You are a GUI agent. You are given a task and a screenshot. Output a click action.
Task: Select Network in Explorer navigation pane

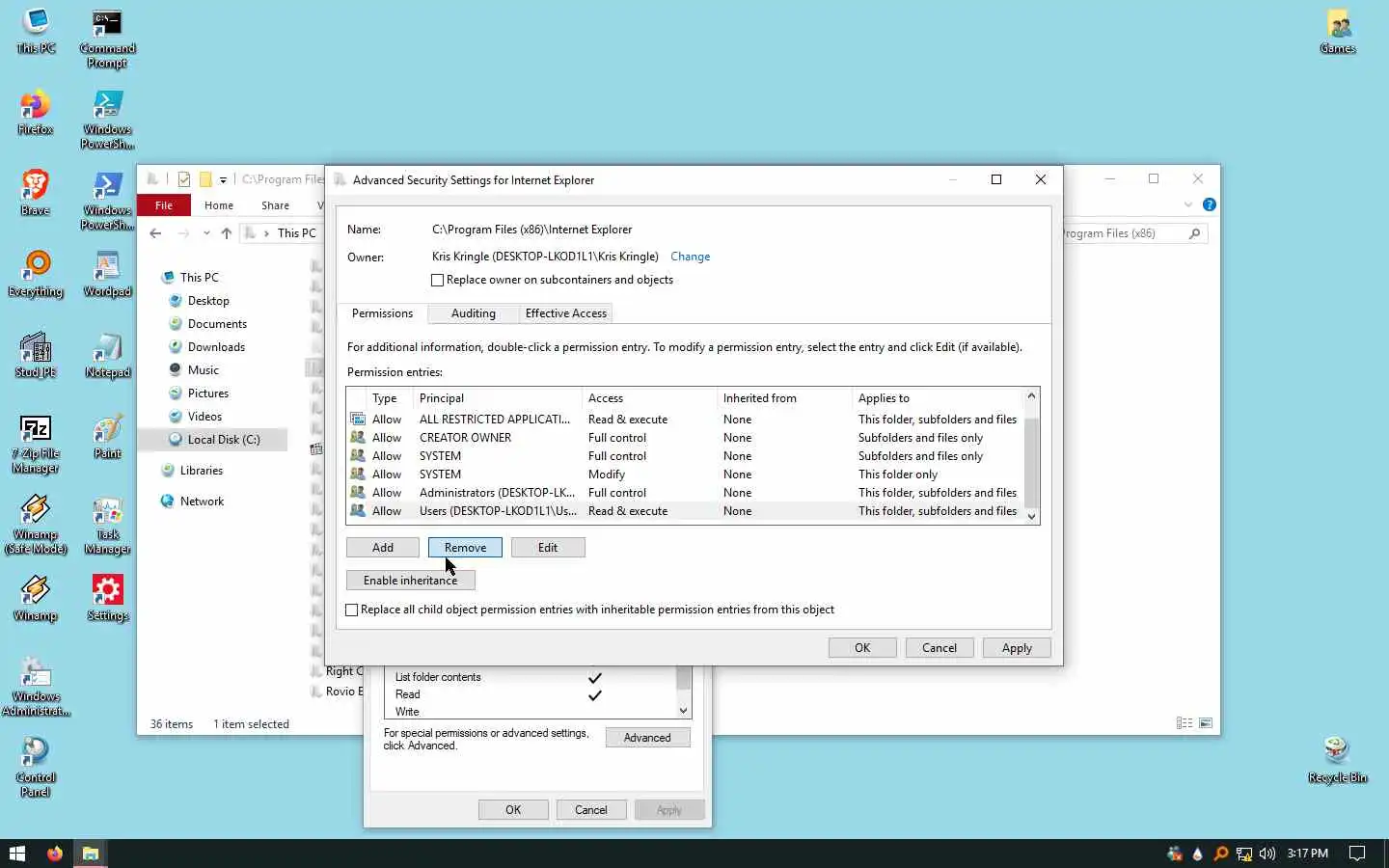(202, 502)
